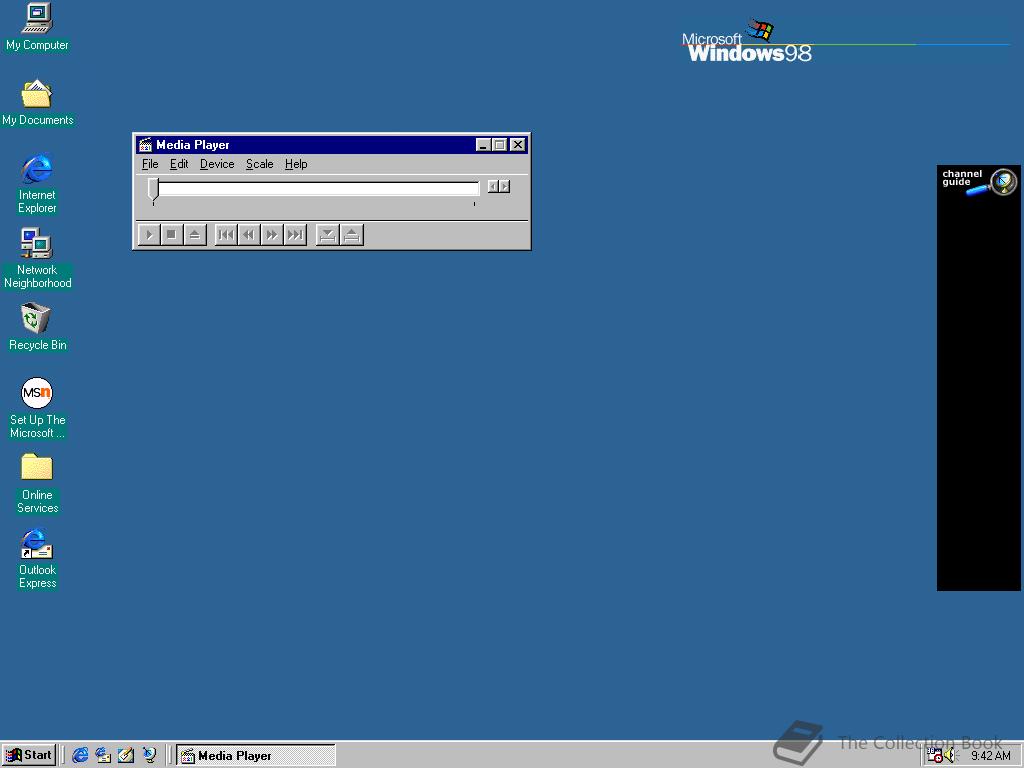Select the My Computer desktop icon

pyautogui.click(x=37, y=27)
